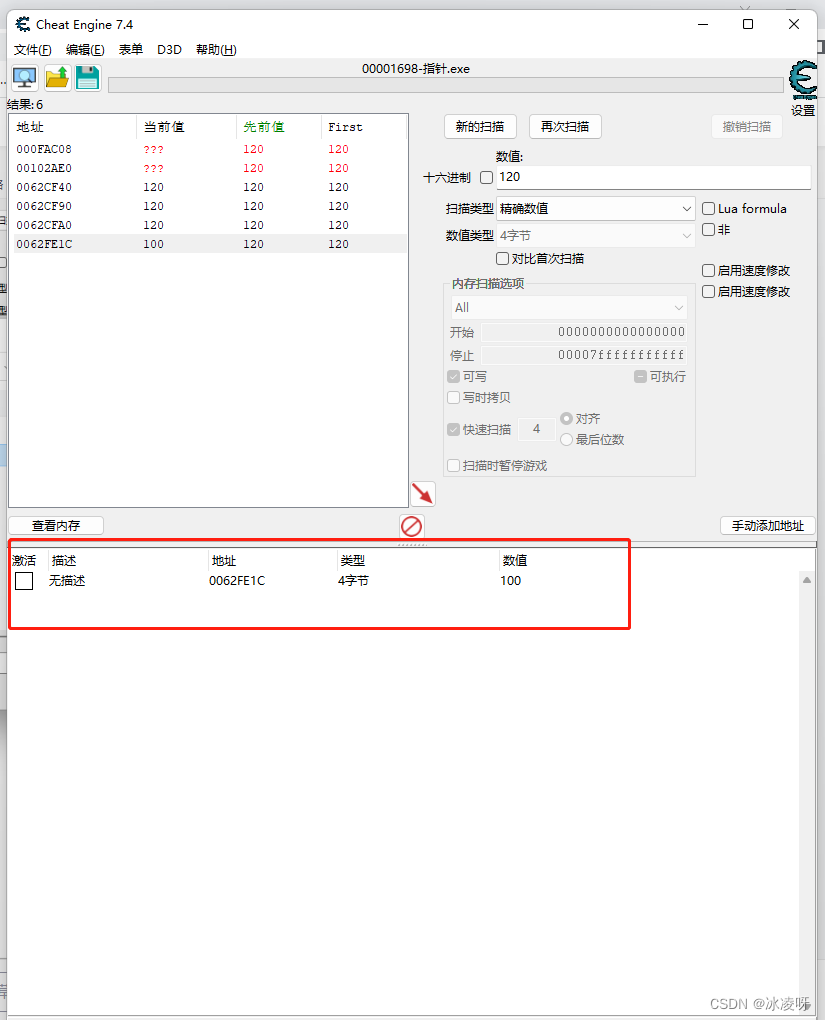Click the 手动添加地址 button

point(768,526)
